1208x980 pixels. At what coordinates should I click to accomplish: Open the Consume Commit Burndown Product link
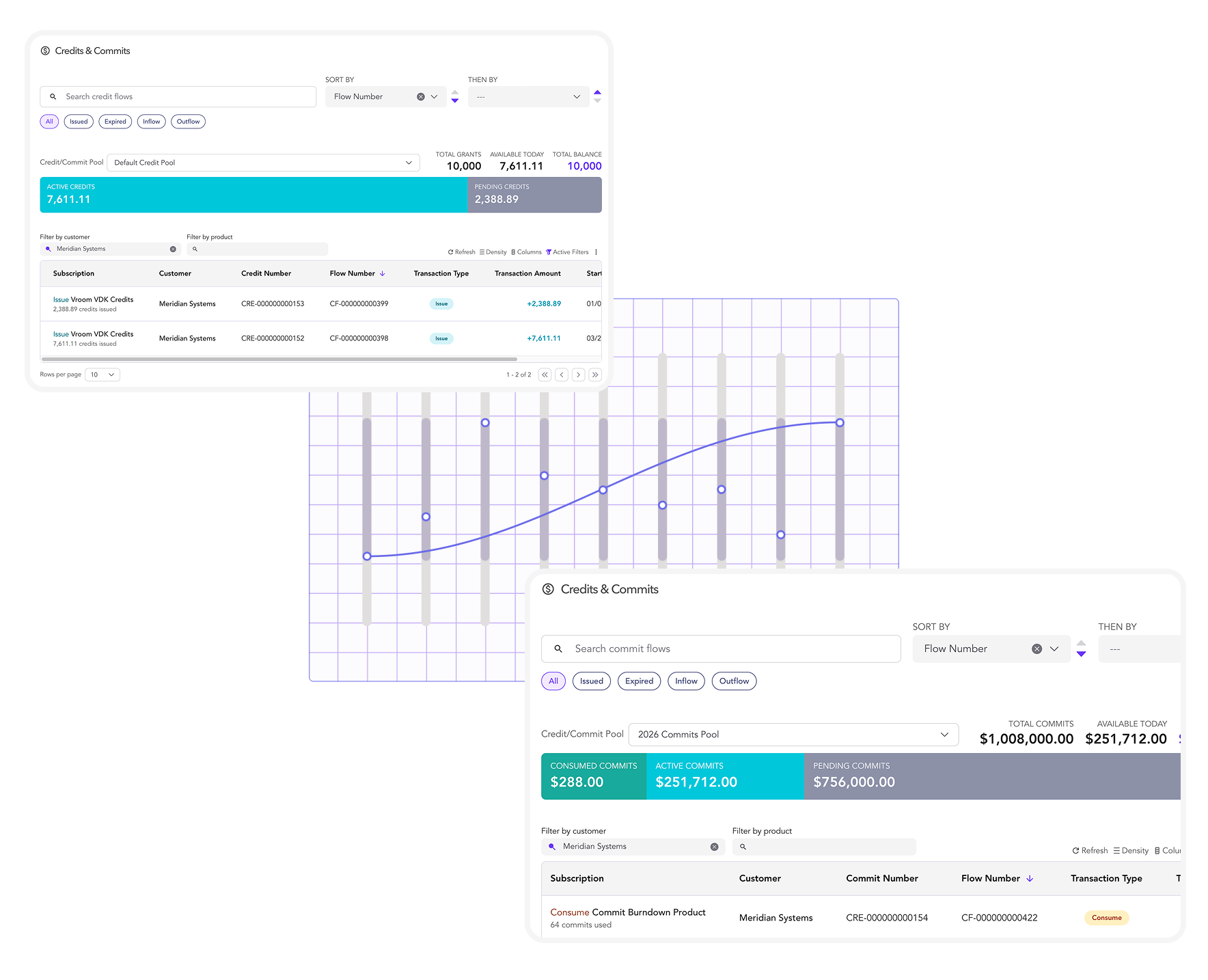[569, 912]
